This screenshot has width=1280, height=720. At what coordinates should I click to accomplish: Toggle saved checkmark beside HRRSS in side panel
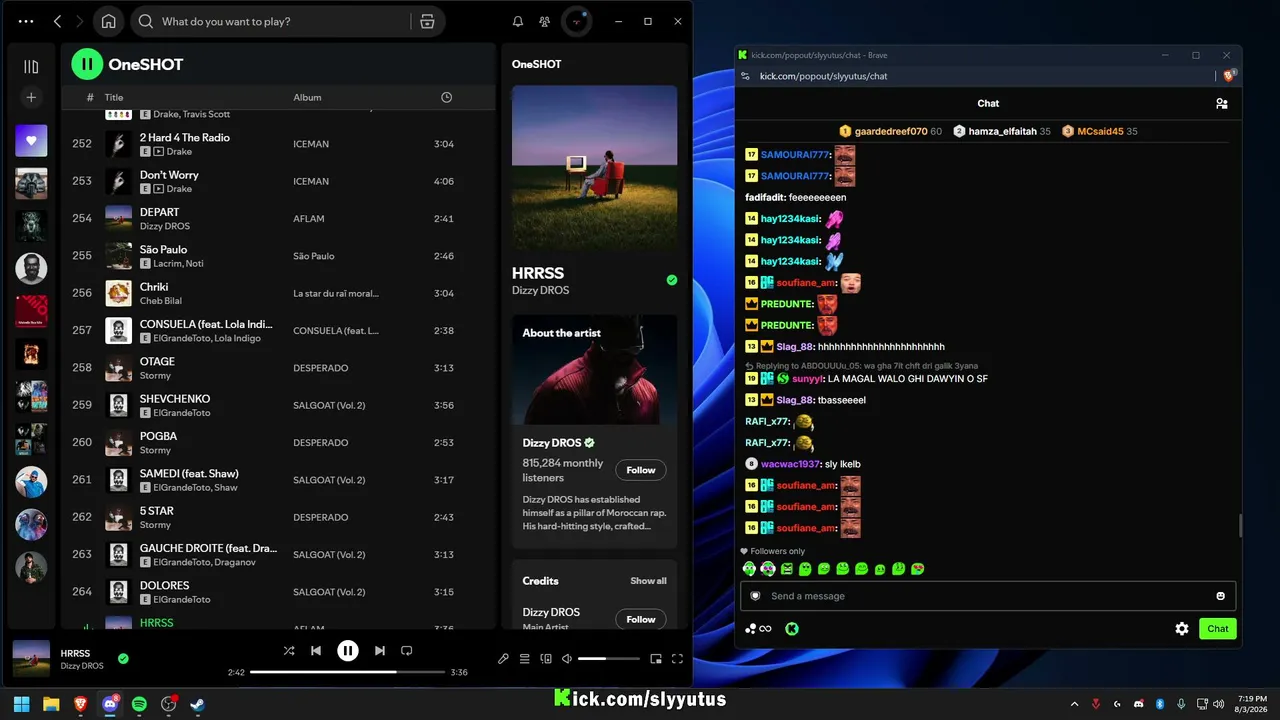pyautogui.click(x=672, y=280)
